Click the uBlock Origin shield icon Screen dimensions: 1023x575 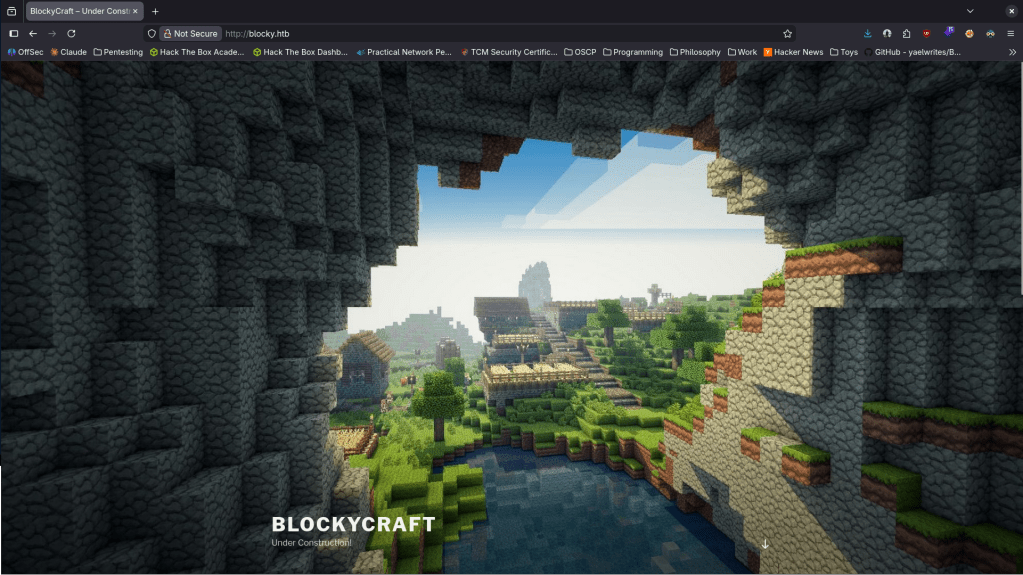927,33
